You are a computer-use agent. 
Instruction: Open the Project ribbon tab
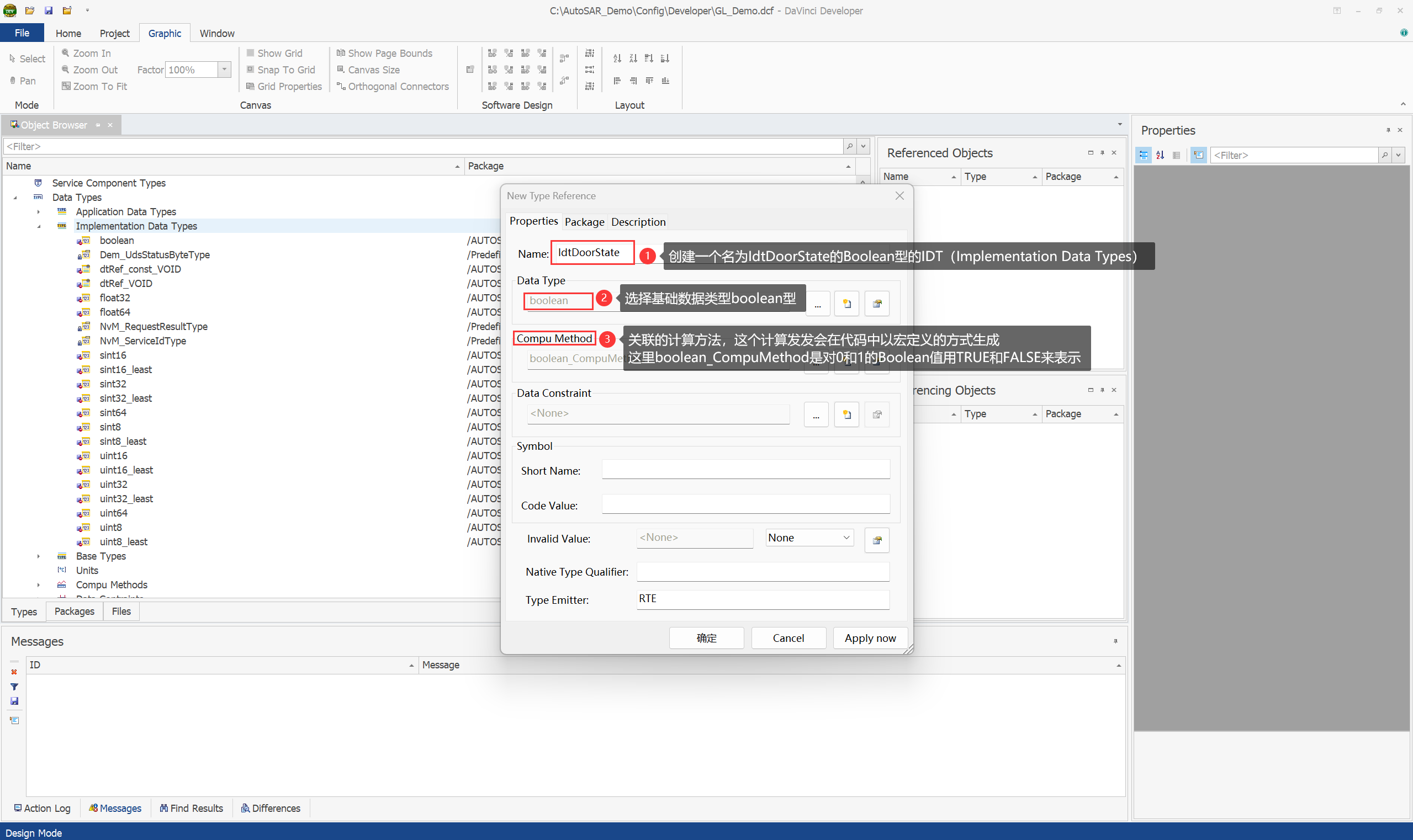click(x=114, y=34)
